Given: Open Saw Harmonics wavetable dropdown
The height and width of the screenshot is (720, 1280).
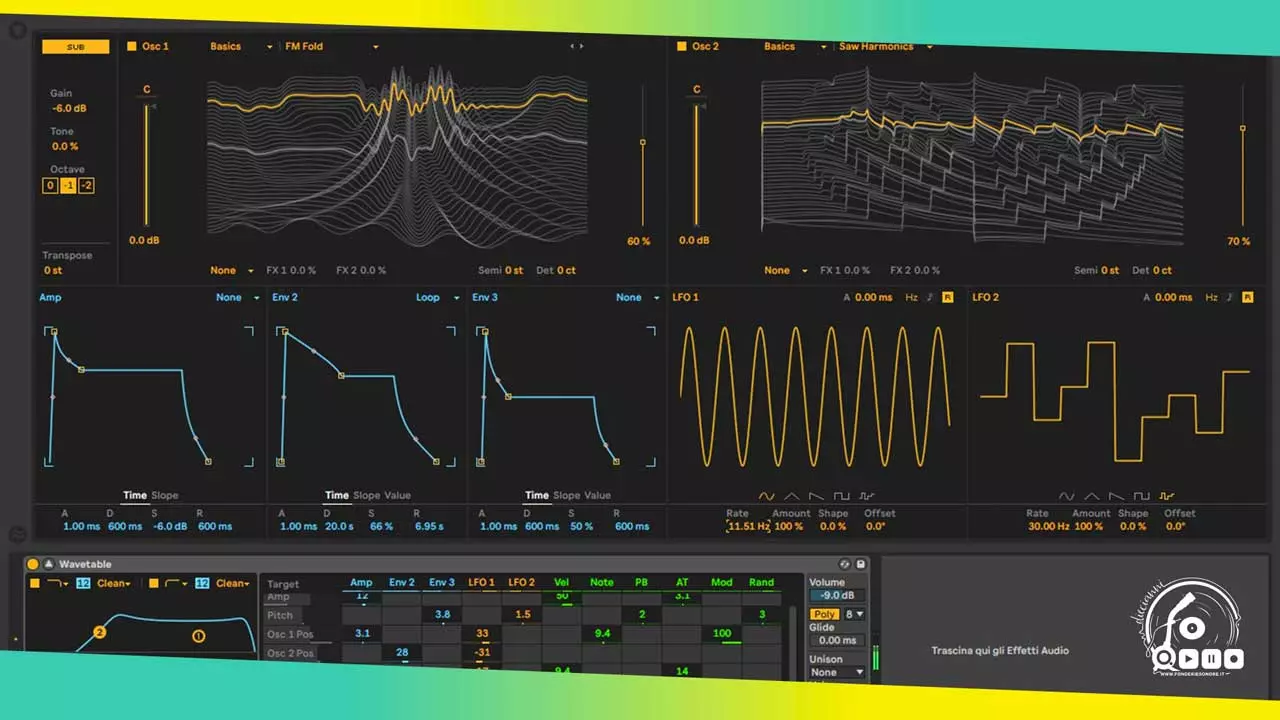Looking at the screenshot, I should pos(885,46).
